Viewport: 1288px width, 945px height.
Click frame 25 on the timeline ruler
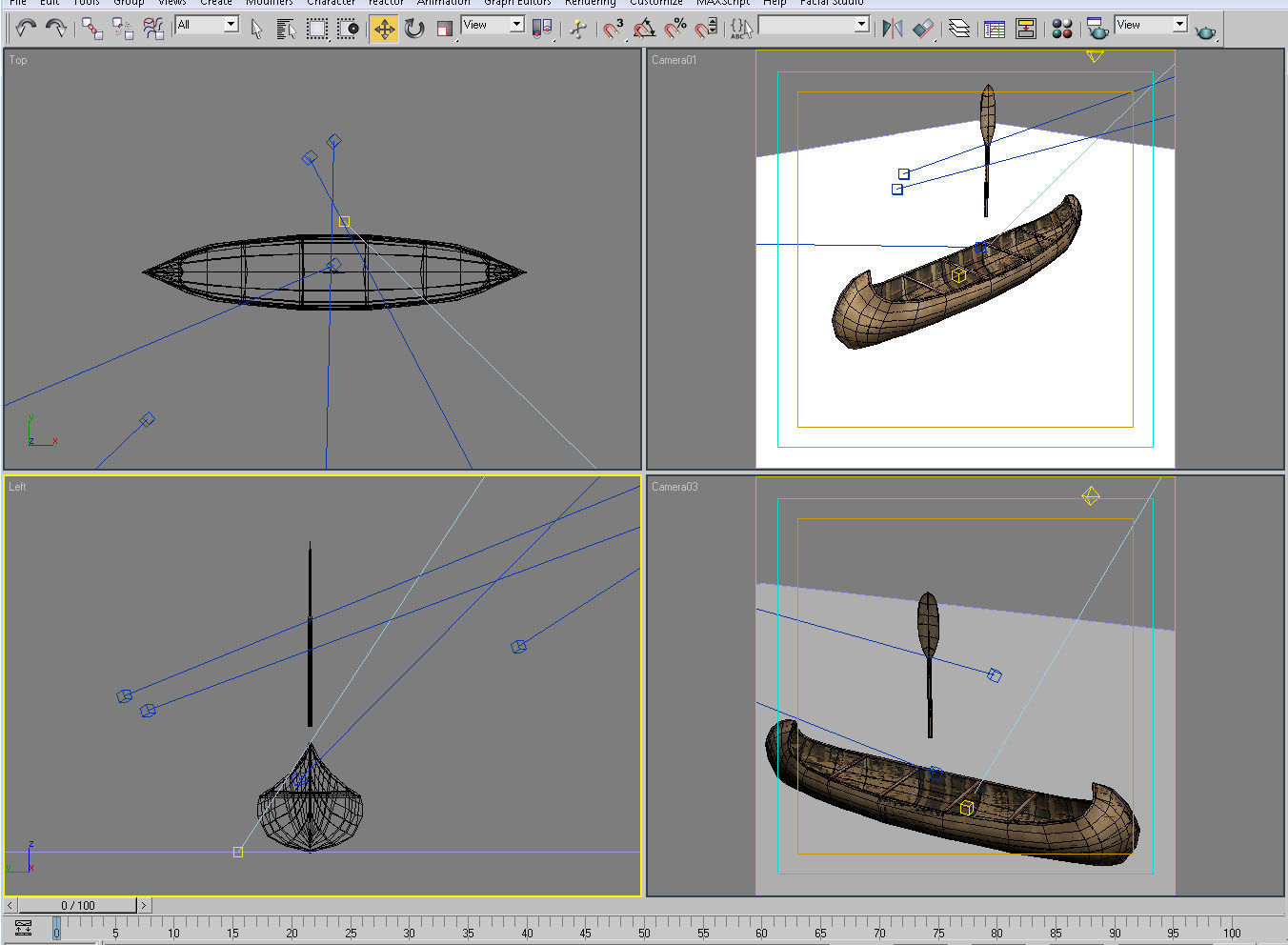tap(351, 932)
